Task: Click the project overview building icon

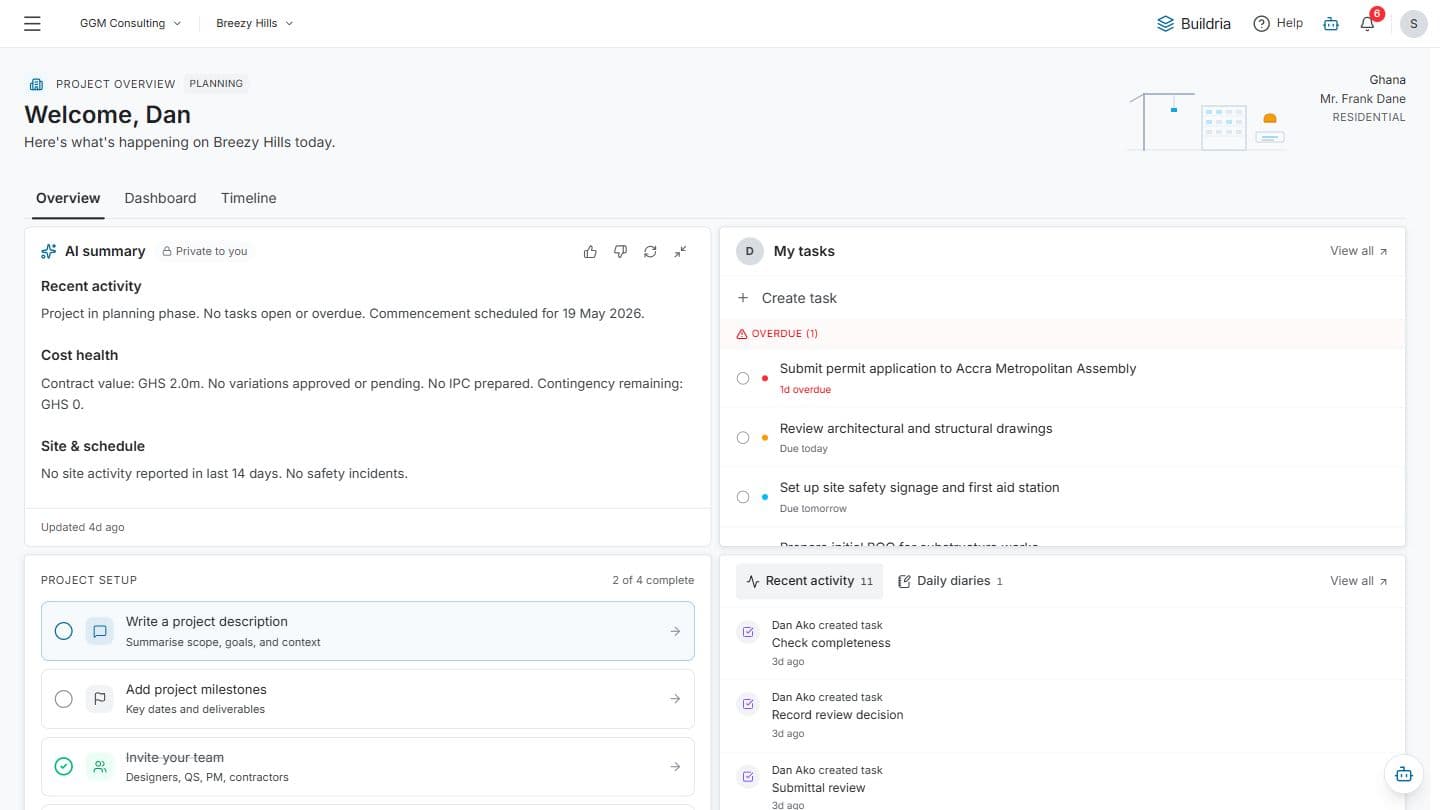Action: point(37,84)
